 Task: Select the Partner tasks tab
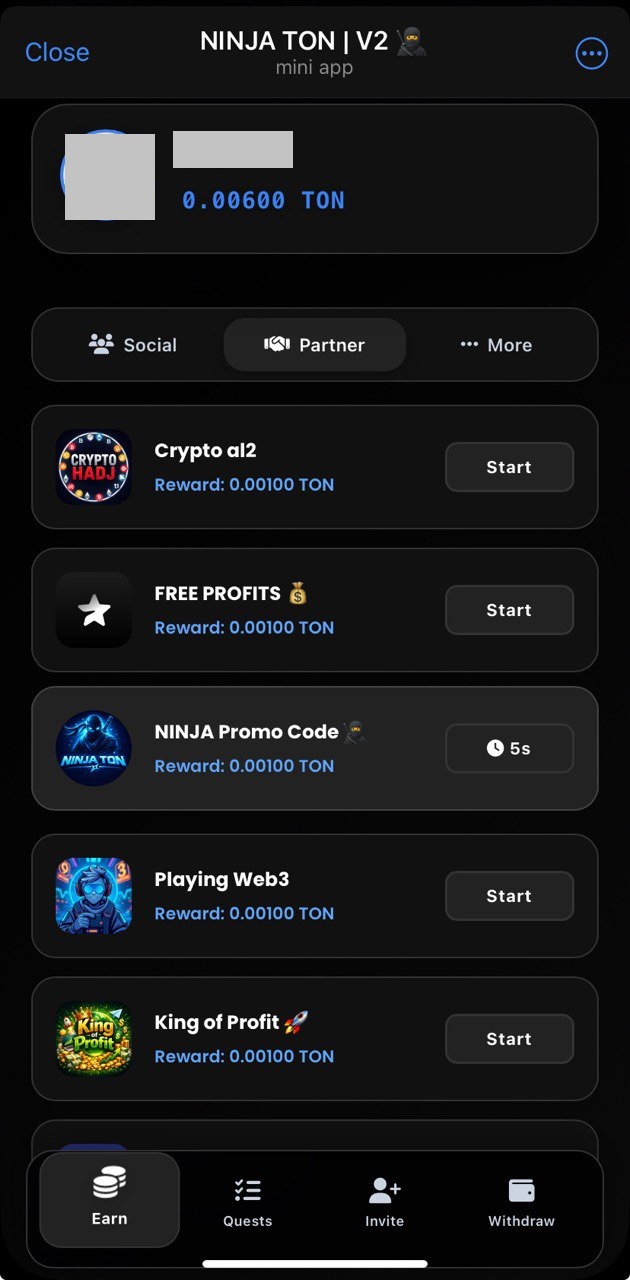(x=315, y=345)
